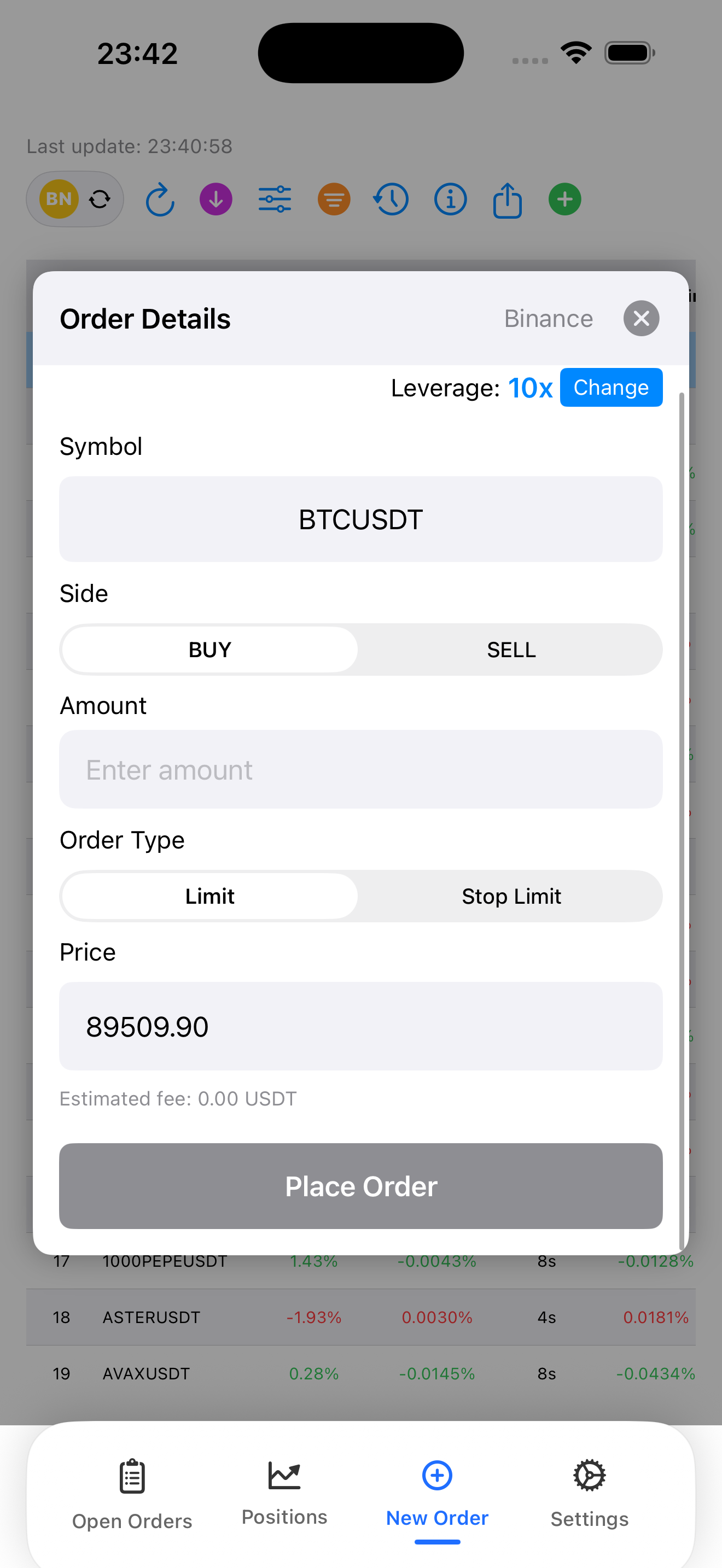Tap the purple download arrow icon
This screenshot has height=1568, width=722.
[x=216, y=199]
